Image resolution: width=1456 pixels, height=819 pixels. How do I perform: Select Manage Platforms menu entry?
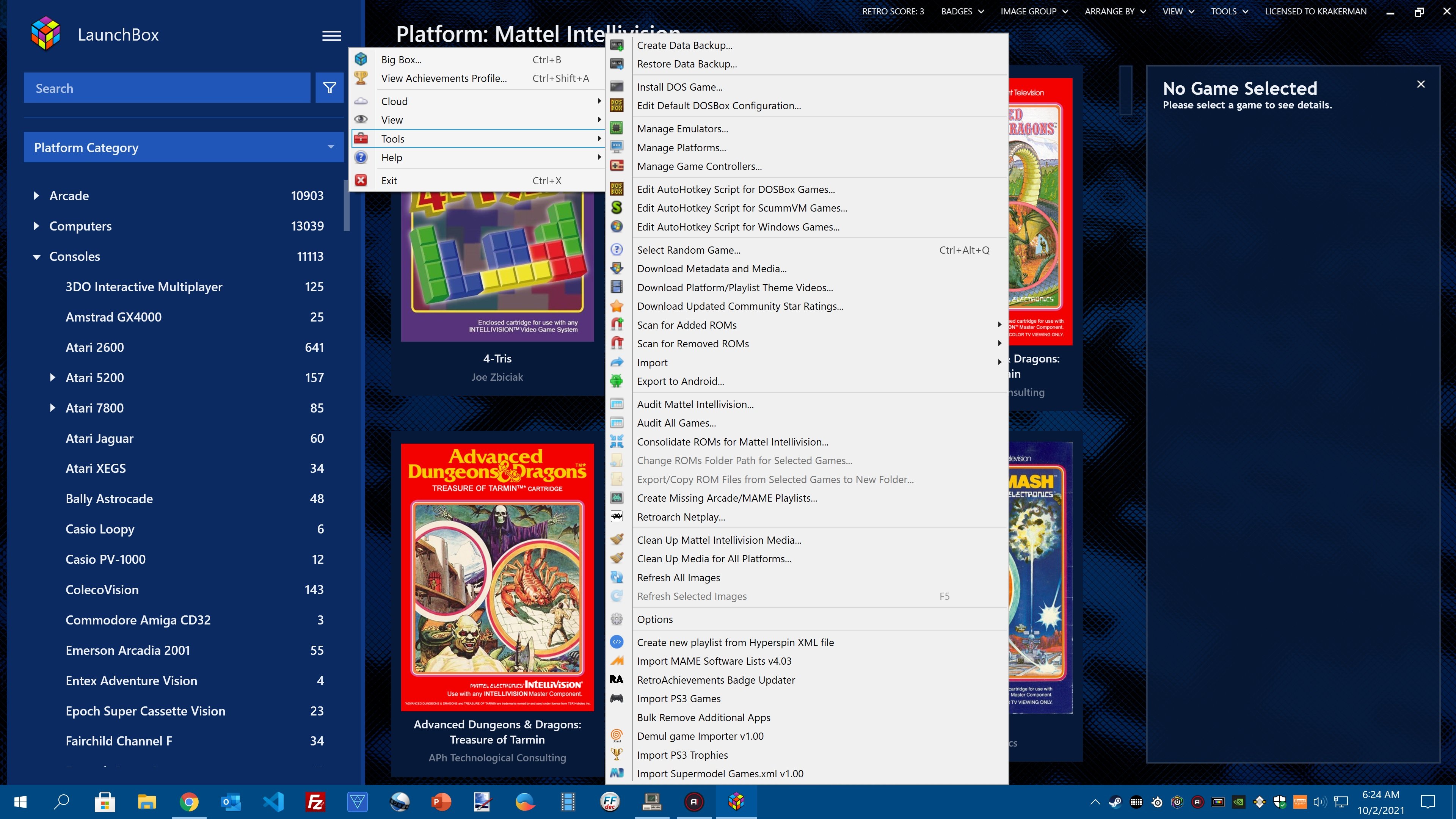[x=681, y=147]
